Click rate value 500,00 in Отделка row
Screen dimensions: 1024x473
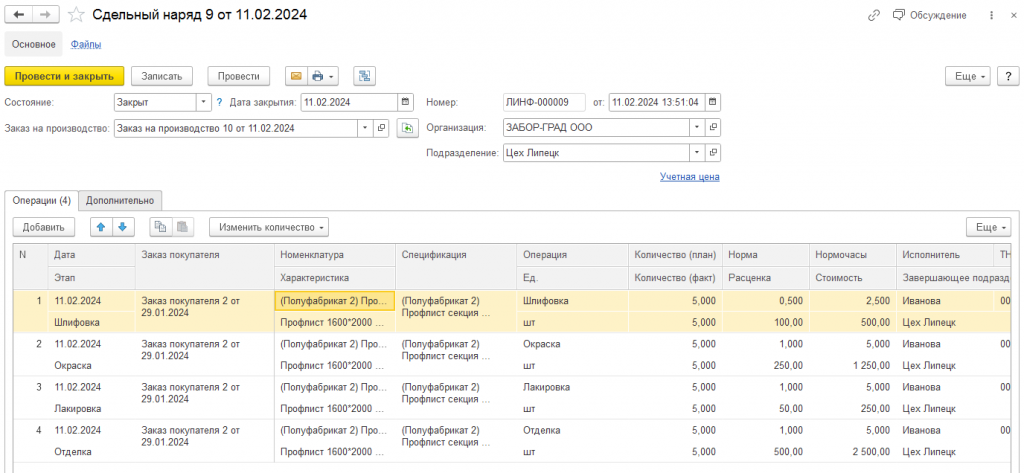click(787, 452)
